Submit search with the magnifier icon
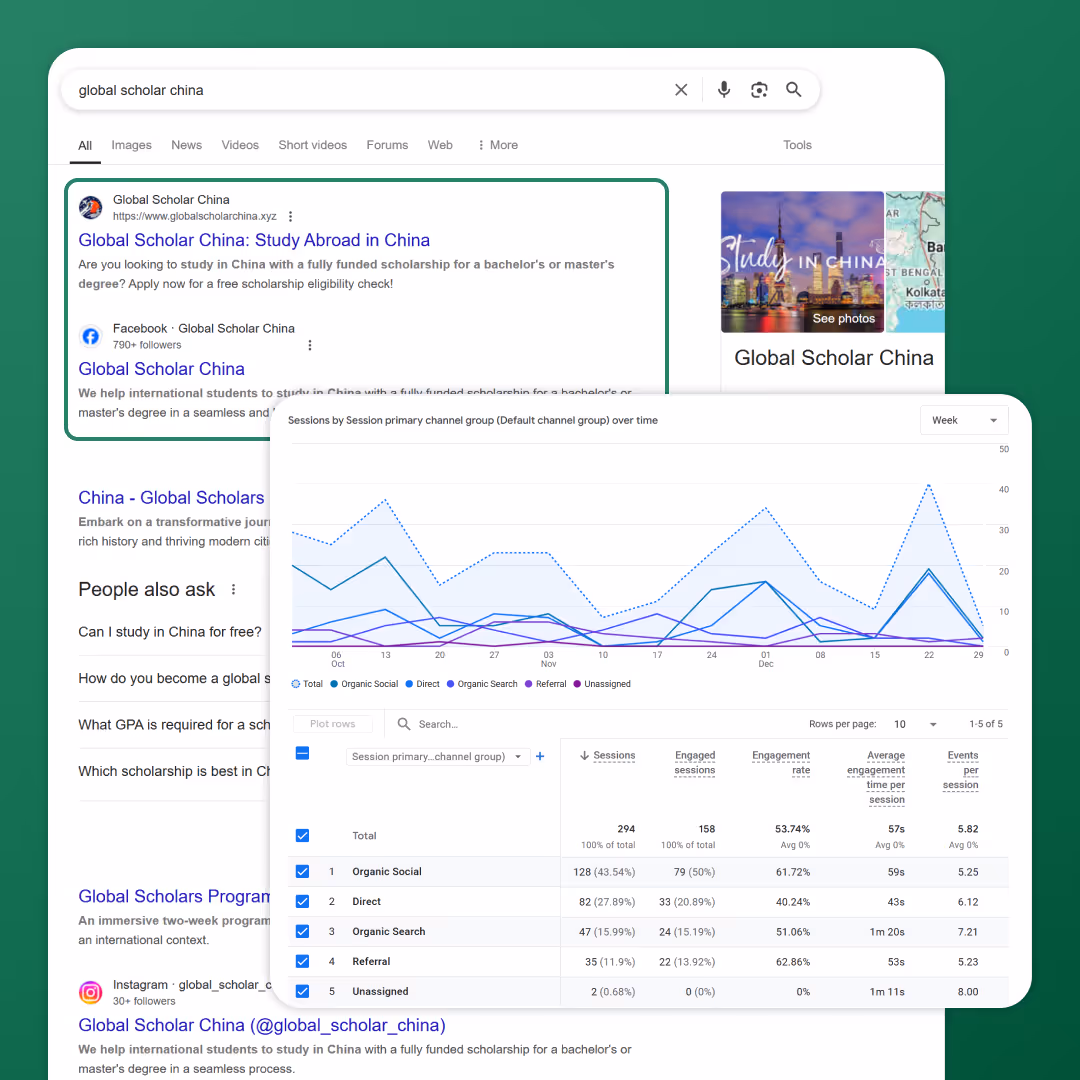Screen dimensions: 1080x1080 tap(793, 90)
